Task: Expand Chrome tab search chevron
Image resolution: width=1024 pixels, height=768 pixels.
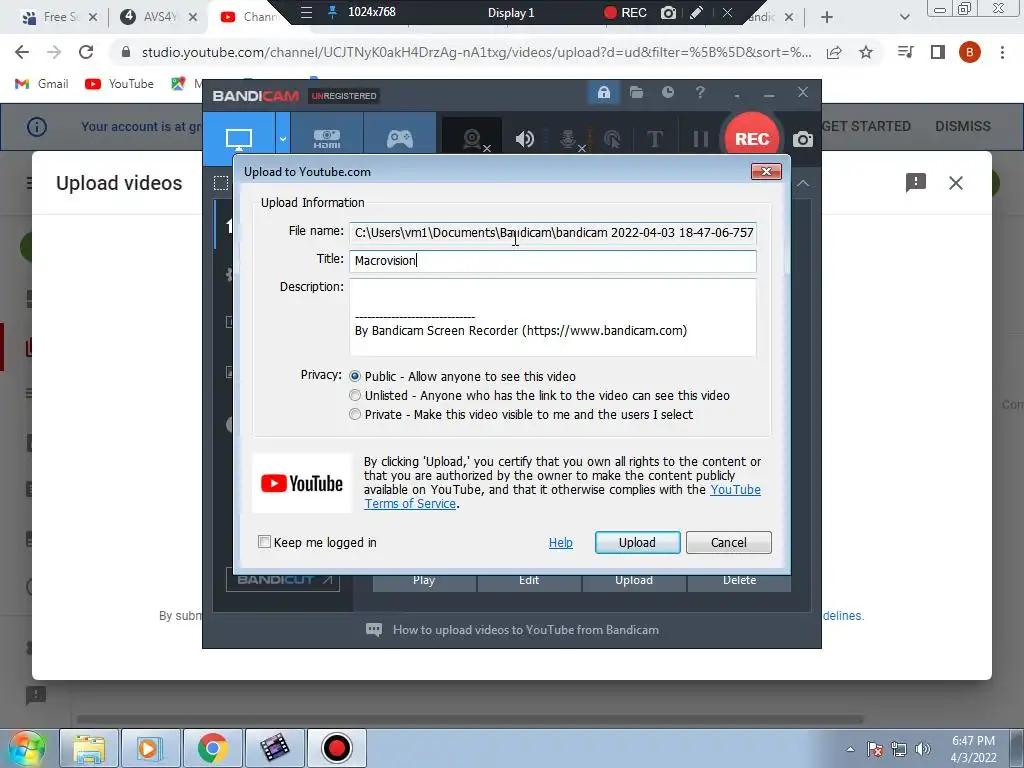Action: point(904,18)
